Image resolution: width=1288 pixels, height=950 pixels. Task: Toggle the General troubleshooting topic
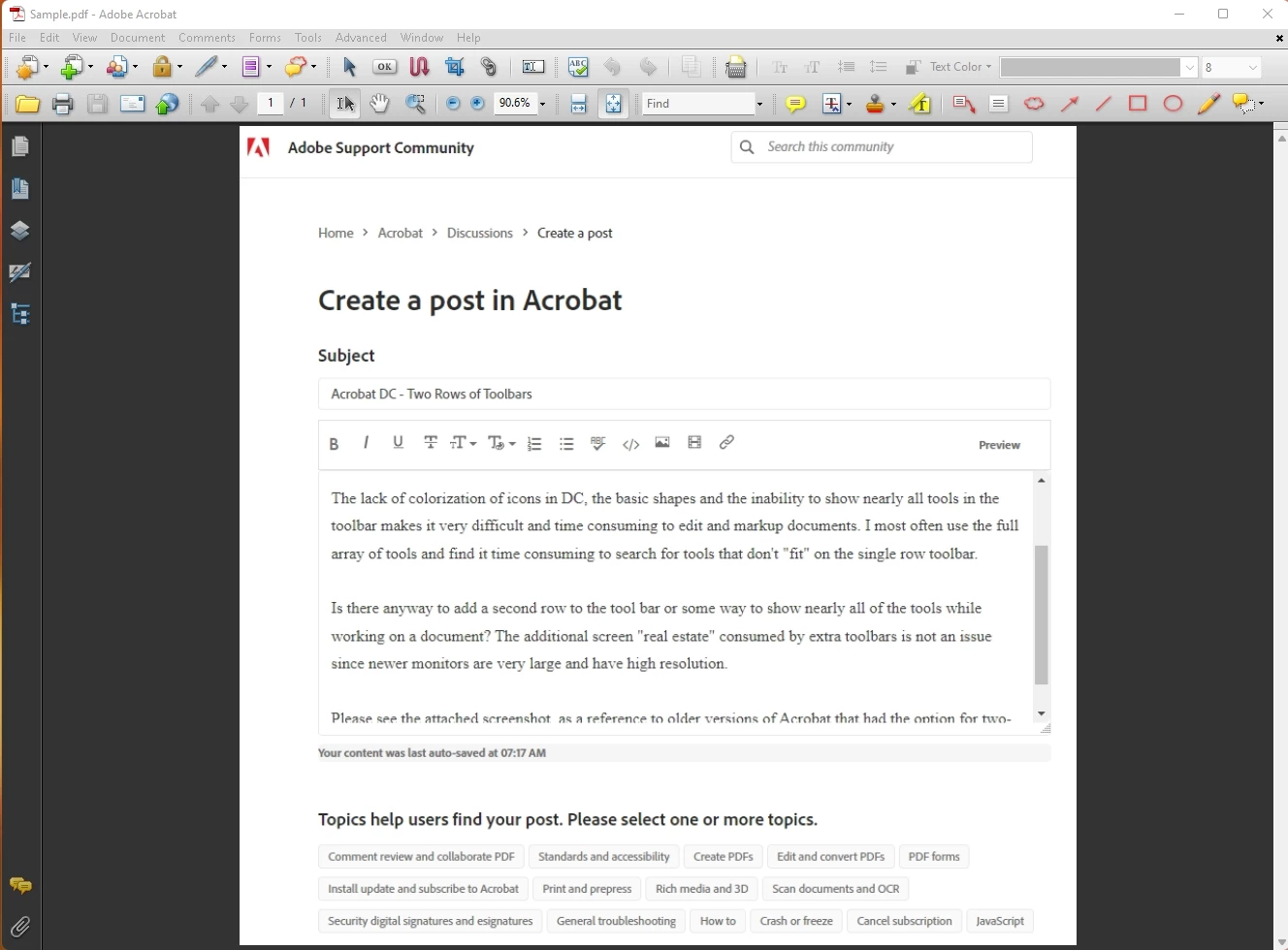pyautogui.click(x=617, y=921)
